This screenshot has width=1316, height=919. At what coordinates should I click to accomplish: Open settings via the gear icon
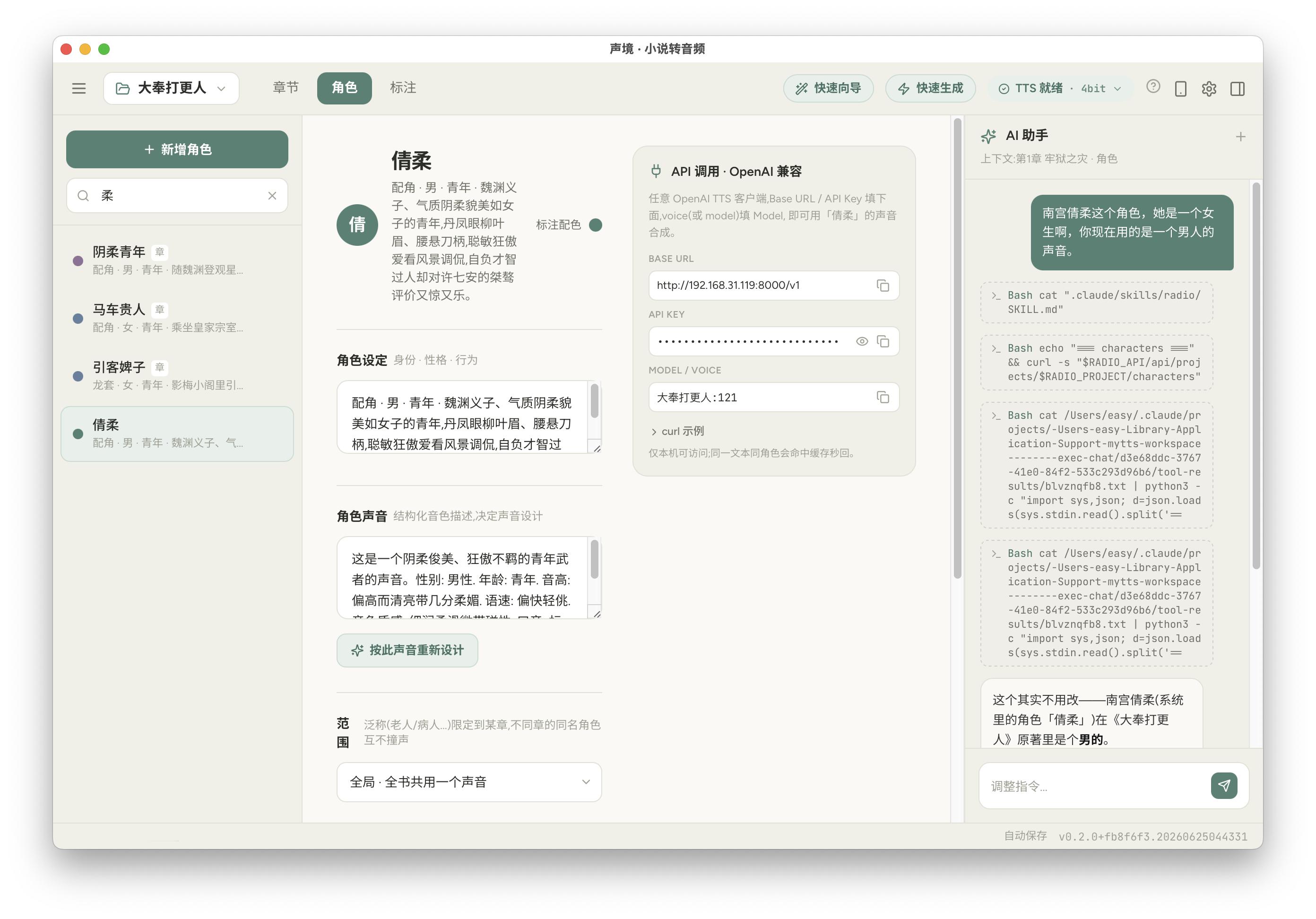tap(1209, 89)
